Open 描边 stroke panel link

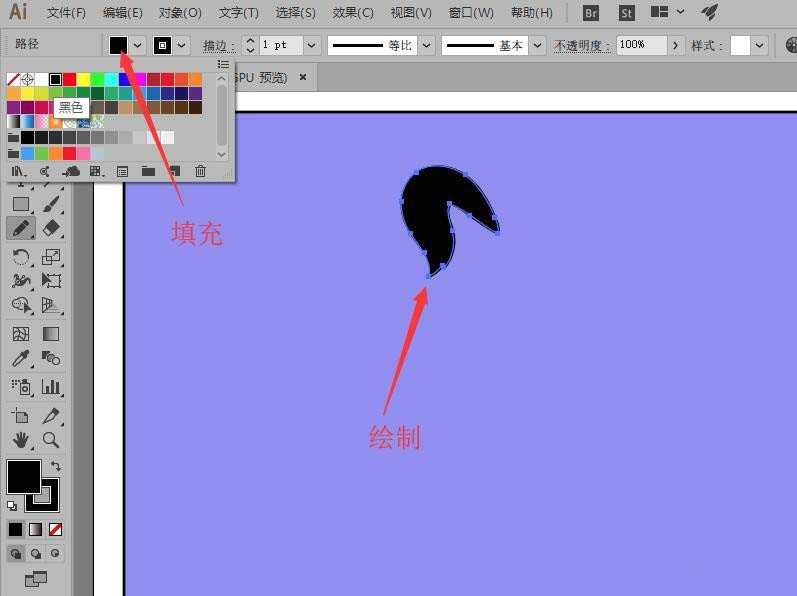click(x=219, y=46)
